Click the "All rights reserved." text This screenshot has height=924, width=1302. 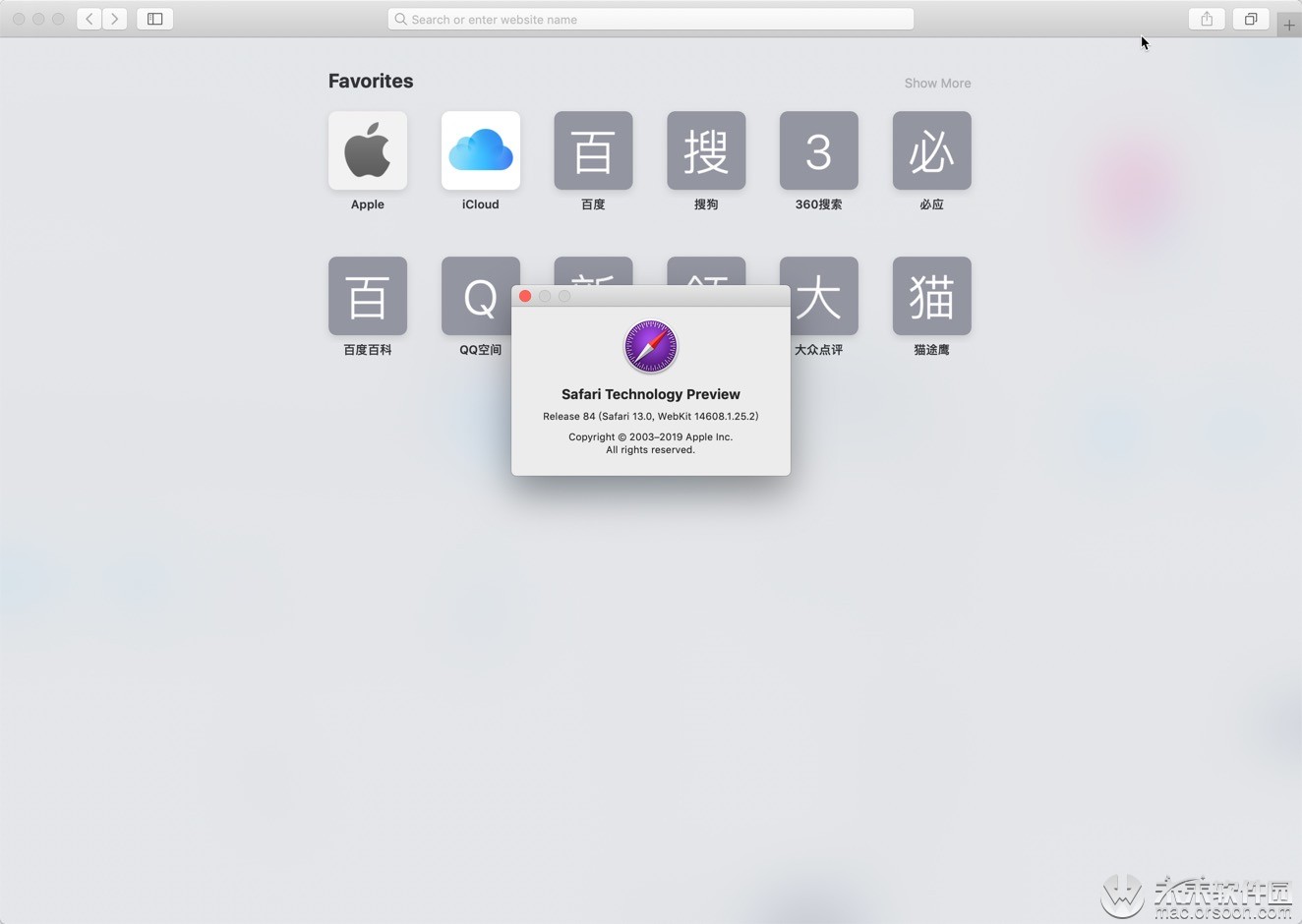point(651,450)
